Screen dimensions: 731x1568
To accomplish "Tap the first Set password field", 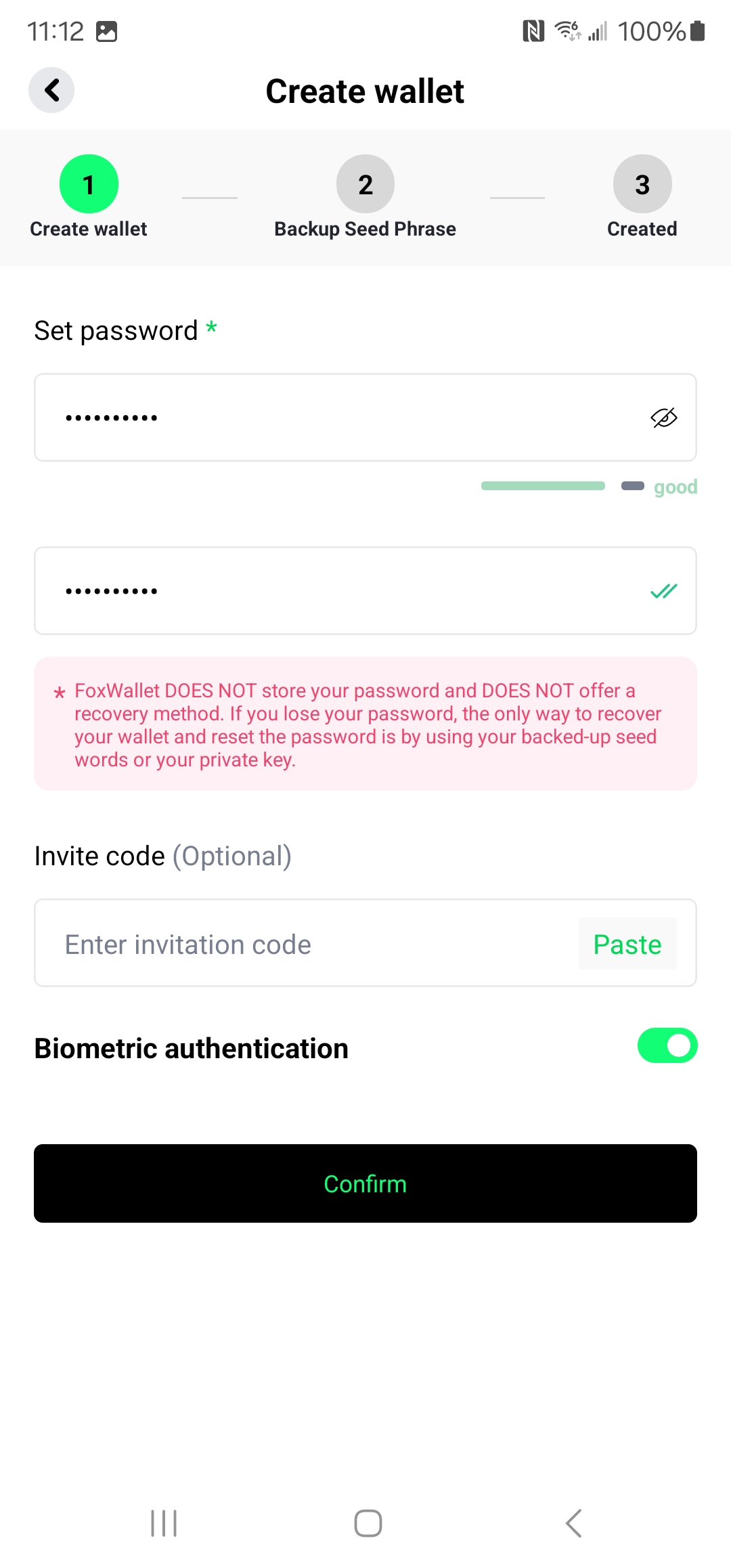I will [338, 418].
